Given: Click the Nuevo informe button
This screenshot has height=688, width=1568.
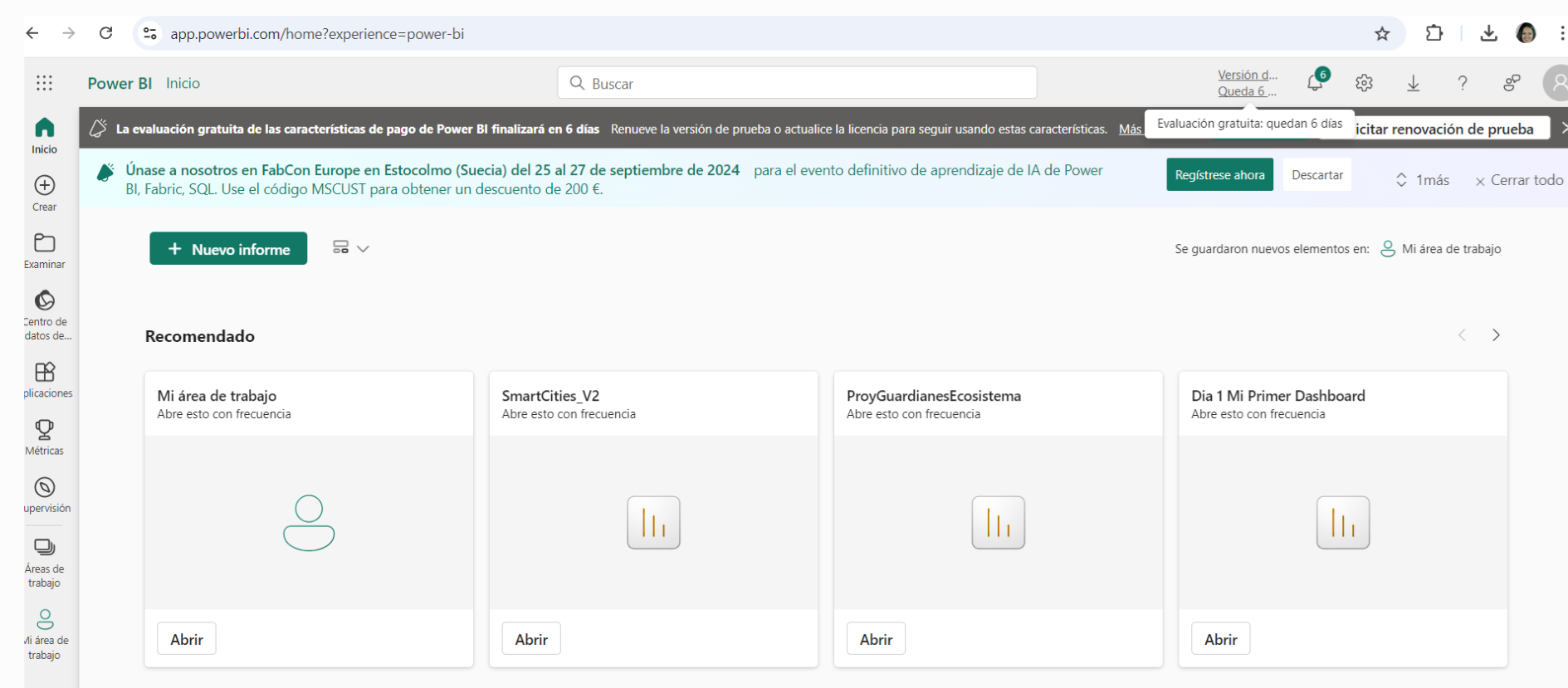Looking at the screenshot, I should (x=228, y=249).
